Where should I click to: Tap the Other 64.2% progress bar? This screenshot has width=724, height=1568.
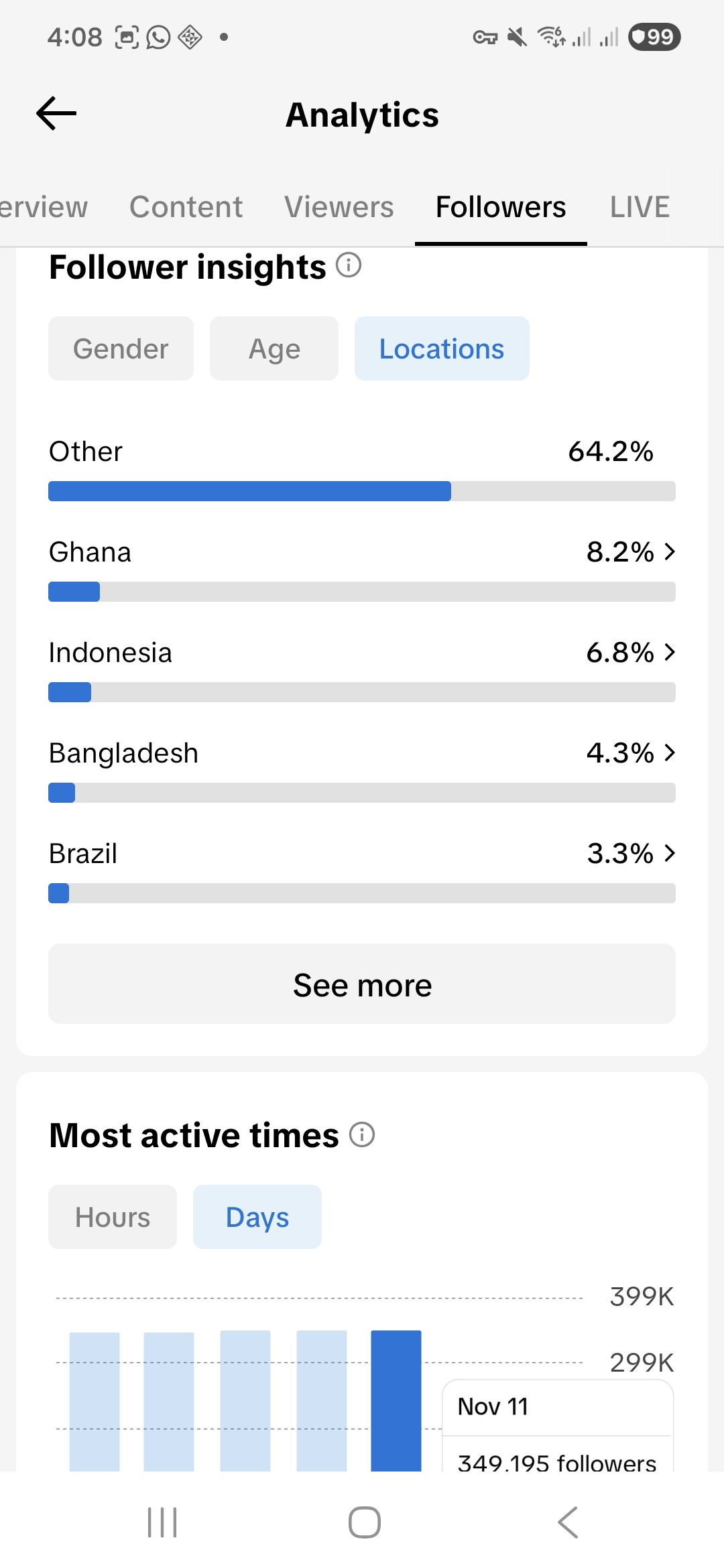(x=362, y=491)
